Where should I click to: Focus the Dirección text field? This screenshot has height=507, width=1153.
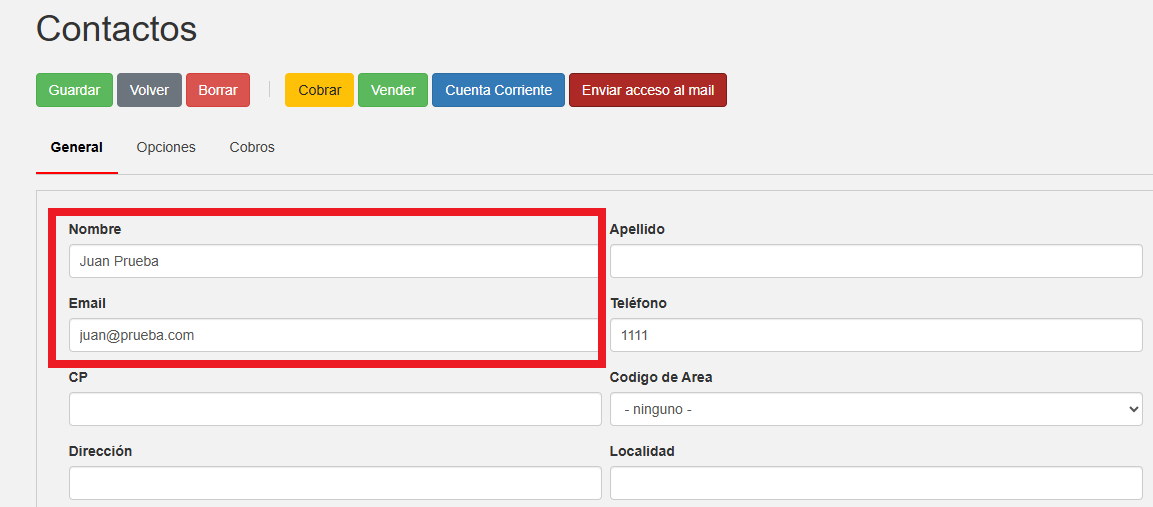[x=334, y=483]
